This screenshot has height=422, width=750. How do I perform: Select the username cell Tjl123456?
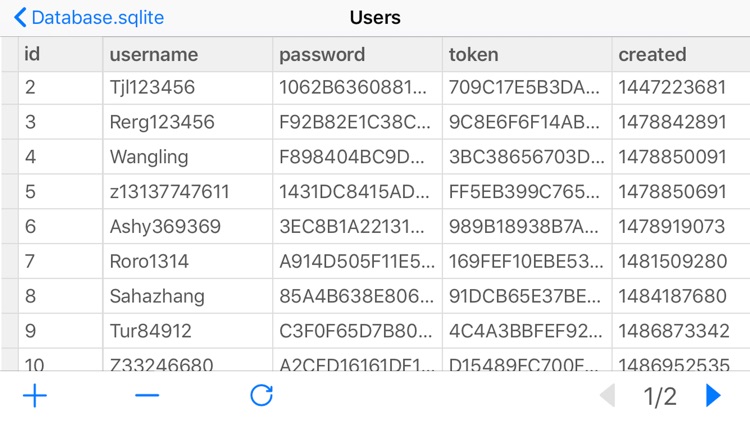(x=188, y=88)
